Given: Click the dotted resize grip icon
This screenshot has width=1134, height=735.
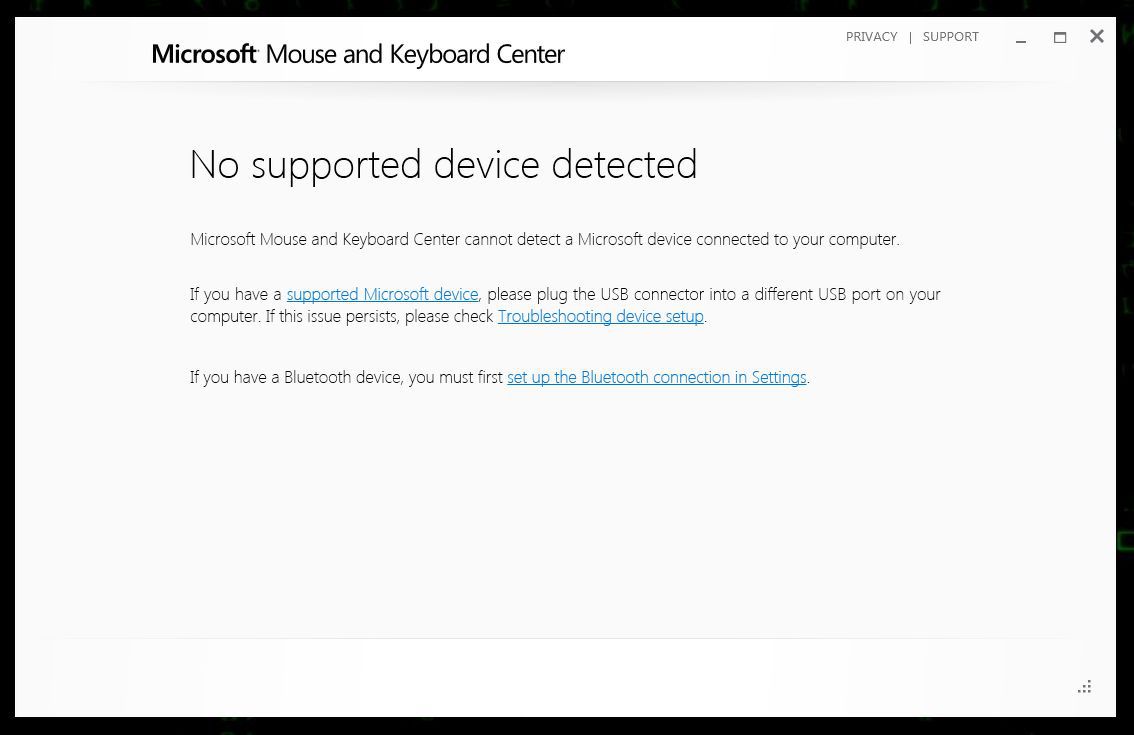Looking at the screenshot, I should click(1084, 687).
